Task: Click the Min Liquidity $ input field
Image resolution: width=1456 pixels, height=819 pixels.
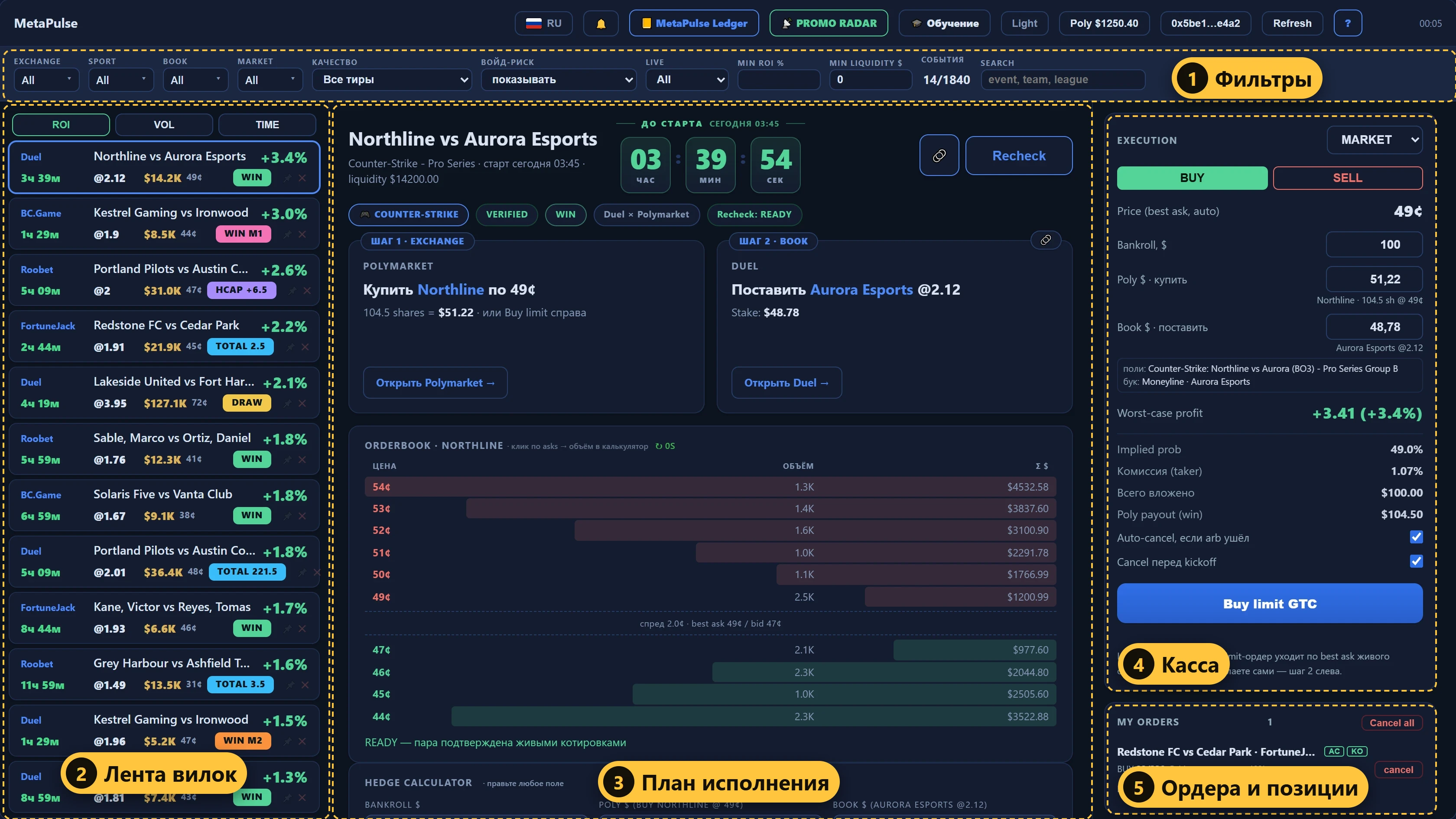Action: click(871, 80)
